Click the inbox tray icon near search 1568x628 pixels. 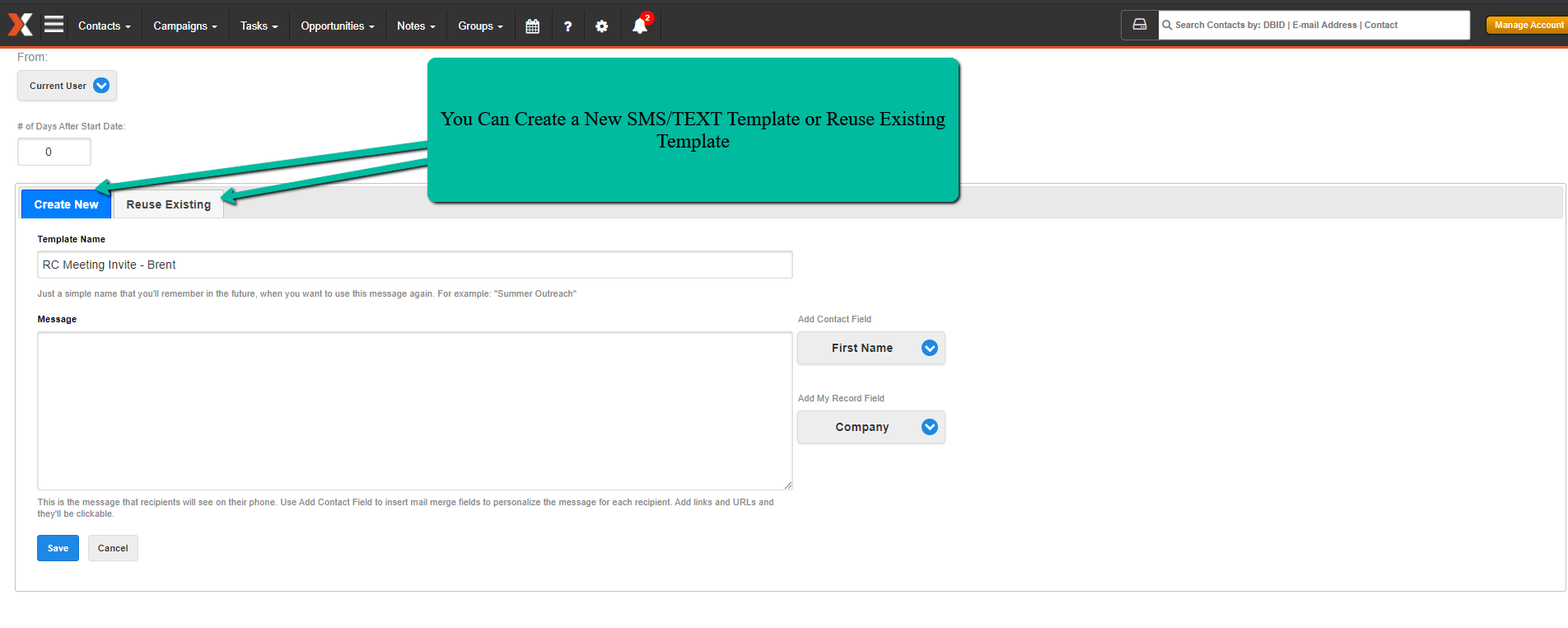click(1140, 25)
